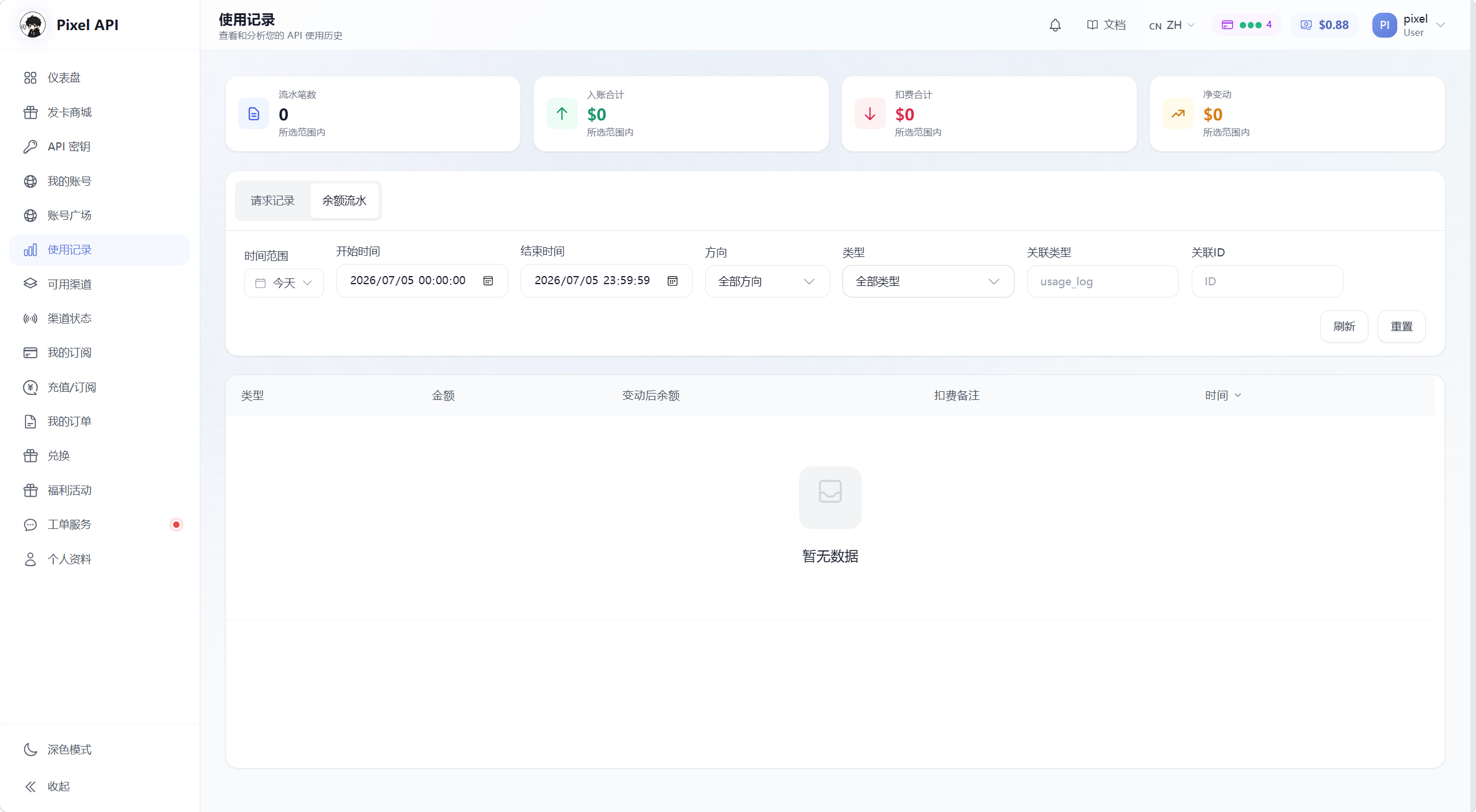This screenshot has width=1476, height=812.
Task: Click the 净变动 trend icon
Action: [1178, 114]
